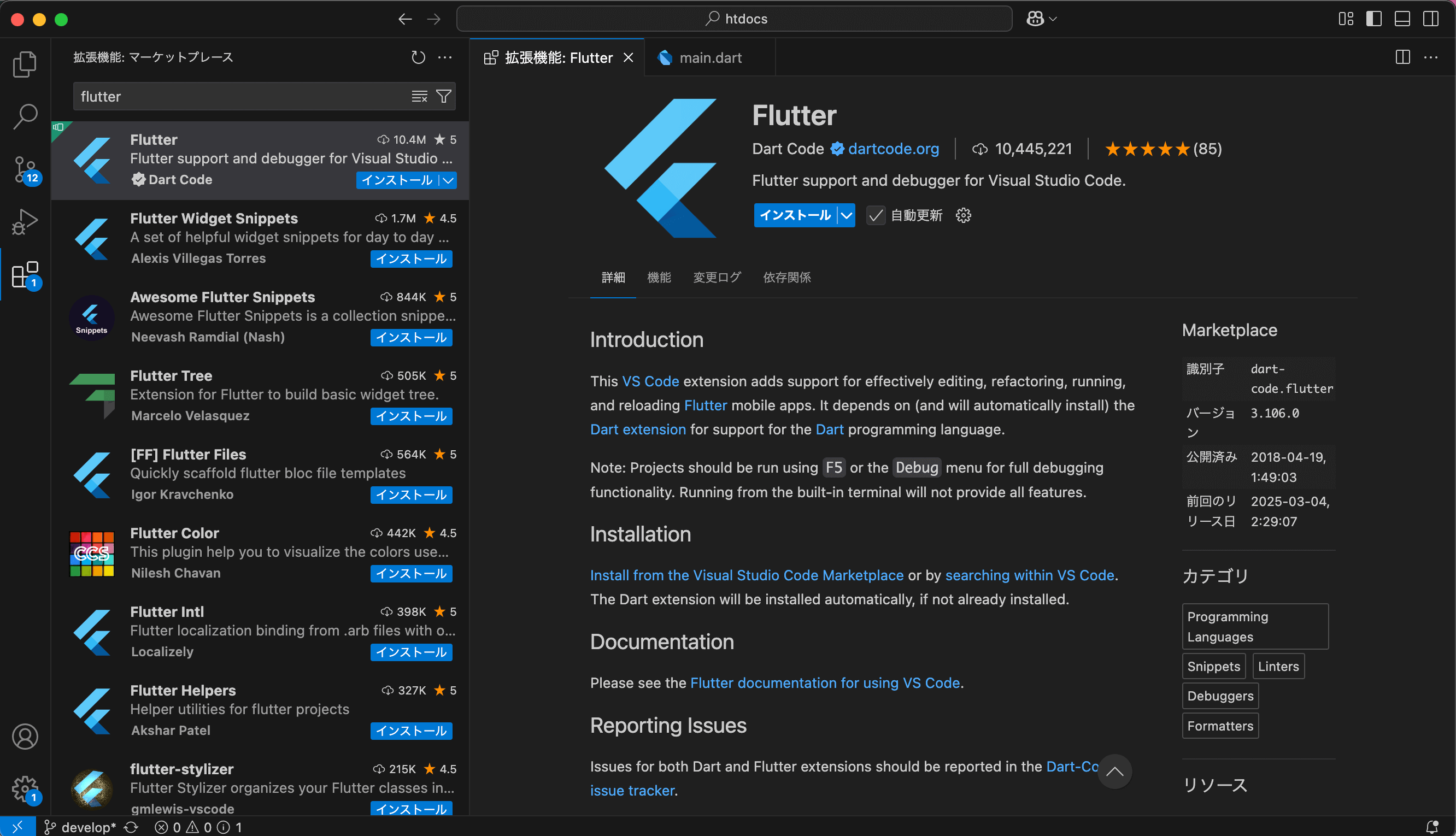Install the Flutter Helpers extension
Image resolution: width=1456 pixels, height=836 pixels.
[411, 731]
